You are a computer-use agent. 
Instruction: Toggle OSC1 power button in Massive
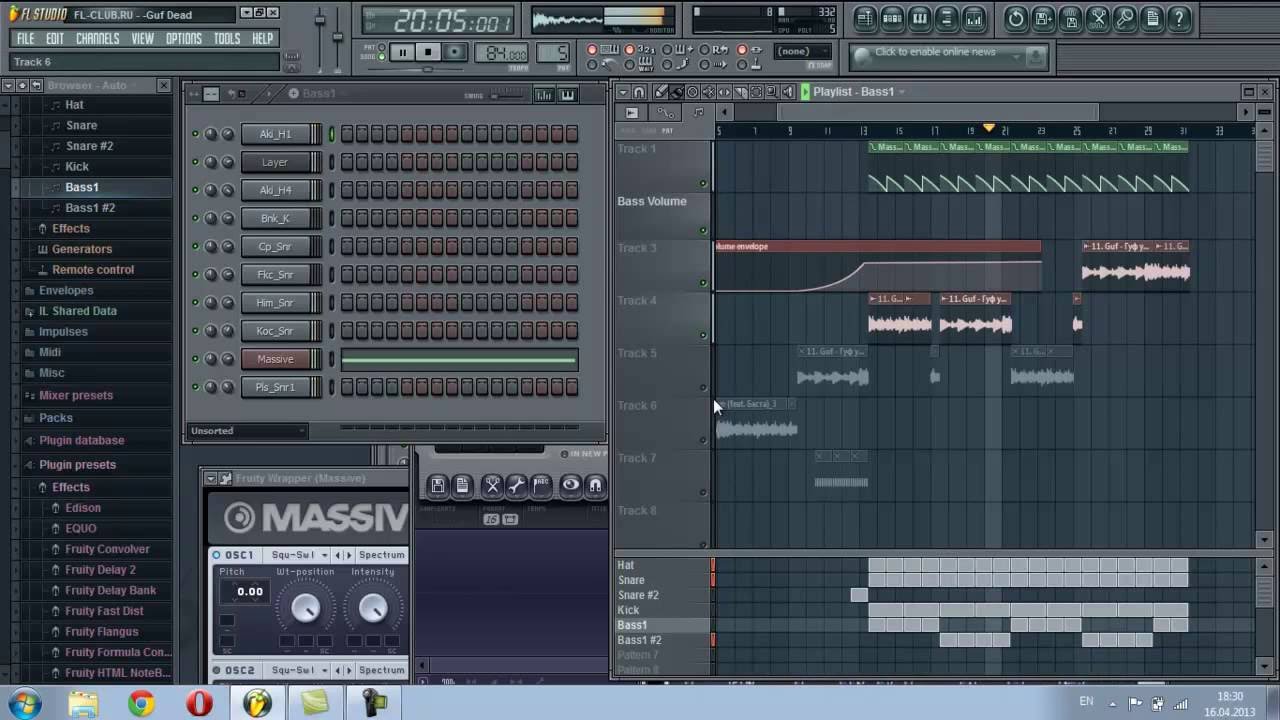[216, 555]
